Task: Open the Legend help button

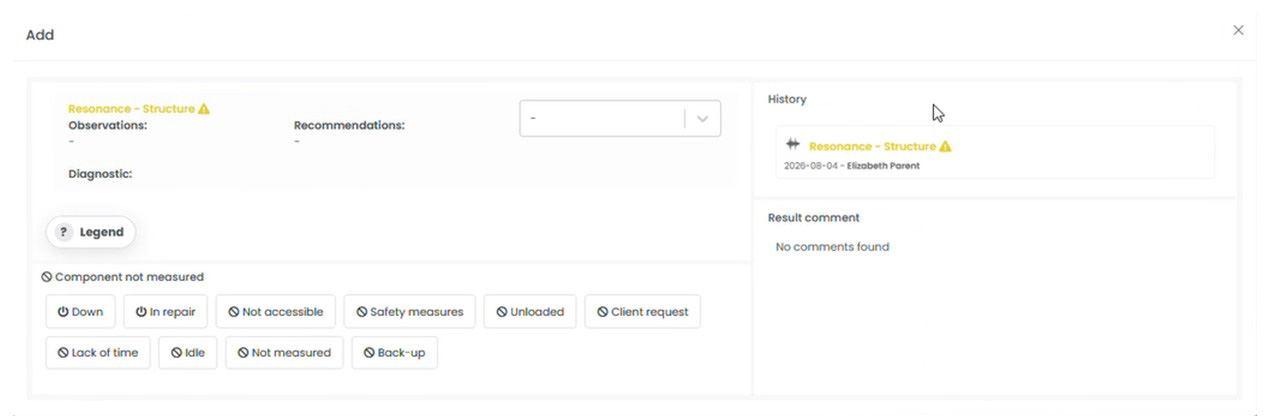Action: tap(91, 232)
